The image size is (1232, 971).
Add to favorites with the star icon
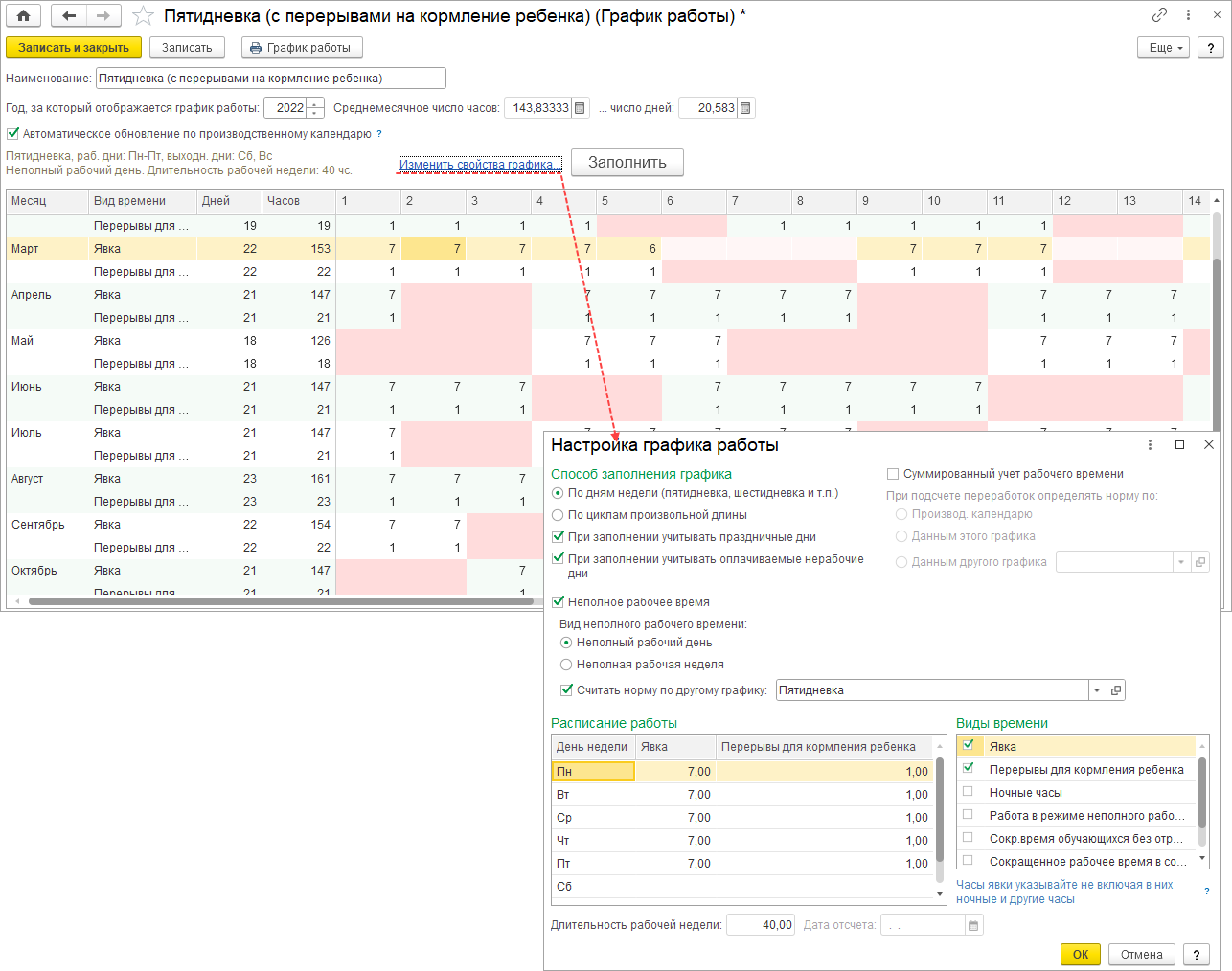point(143,16)
